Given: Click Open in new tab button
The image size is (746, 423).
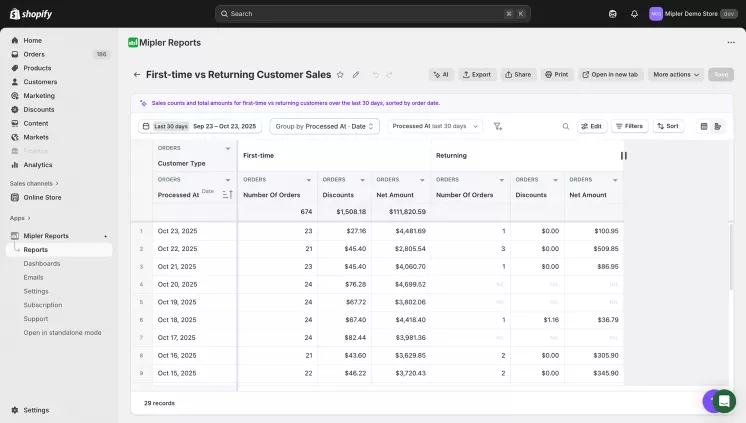Looking at the screenshot, I should pos(609,75).
